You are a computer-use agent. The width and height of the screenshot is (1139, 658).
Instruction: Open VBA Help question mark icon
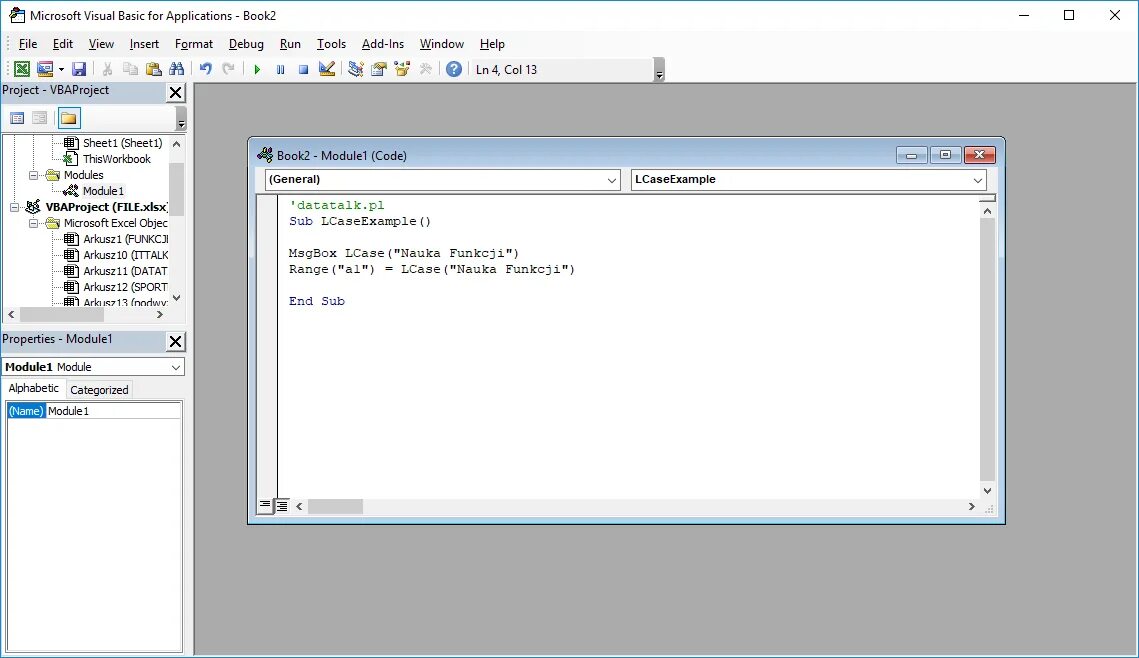[454, 69]
